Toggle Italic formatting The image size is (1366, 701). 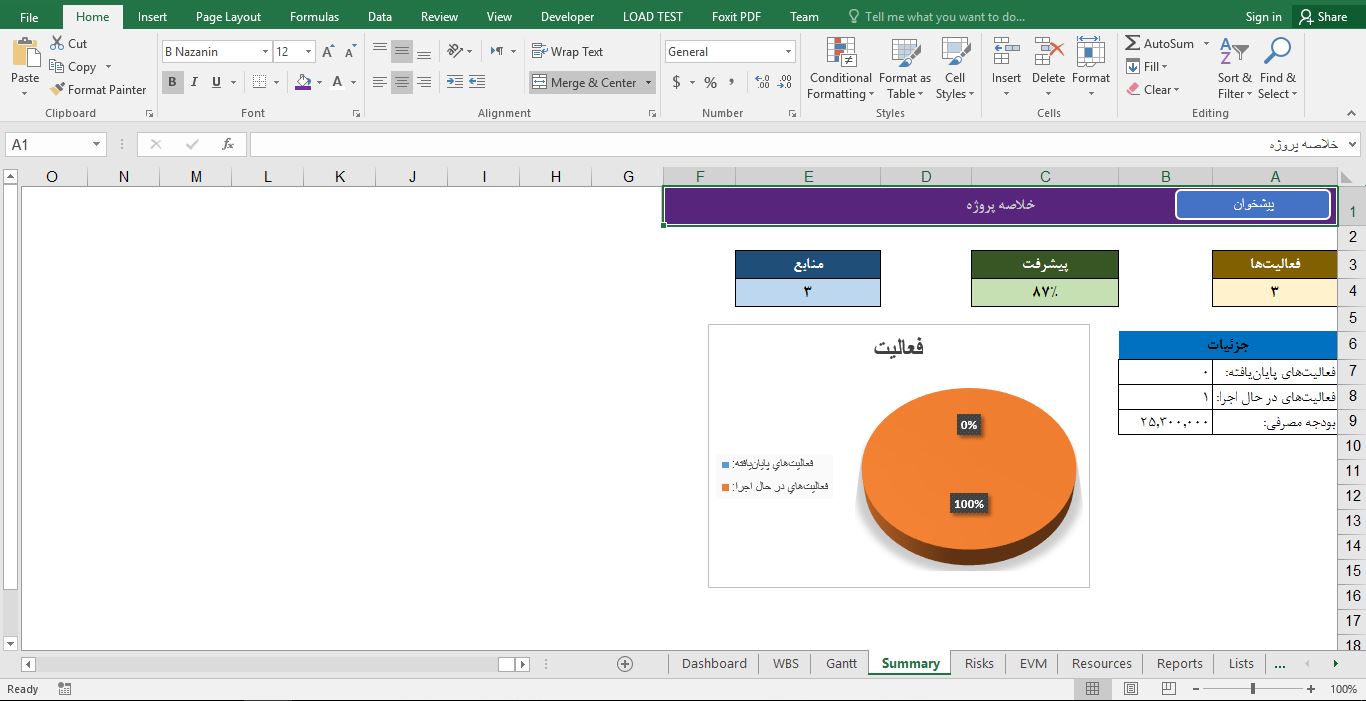[194, 82]
